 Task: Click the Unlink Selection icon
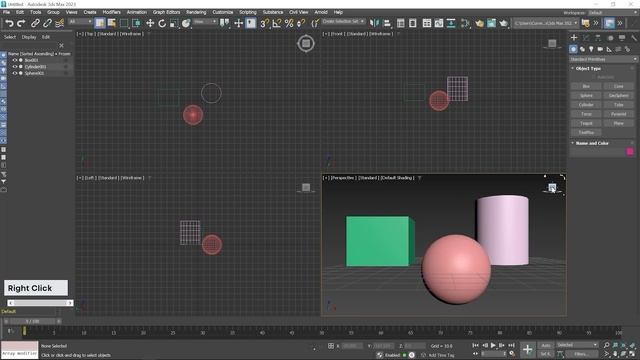click(x=47, y=23)
